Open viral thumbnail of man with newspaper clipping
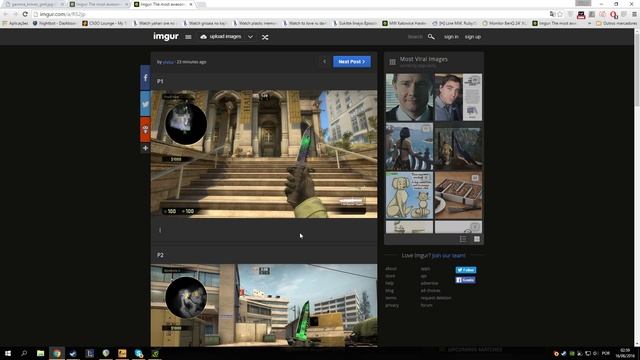This screenshot has height=360, width=640. (x=458, y=98)
